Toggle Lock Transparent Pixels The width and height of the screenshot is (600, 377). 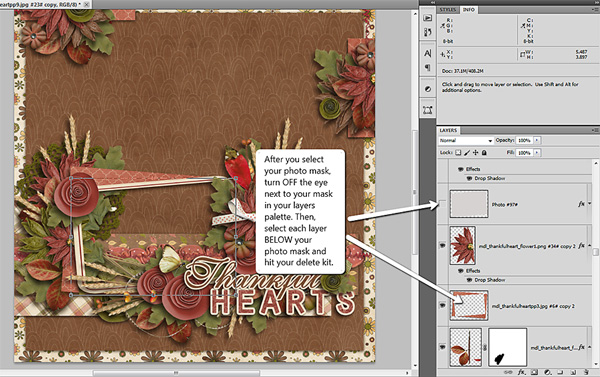458,152
